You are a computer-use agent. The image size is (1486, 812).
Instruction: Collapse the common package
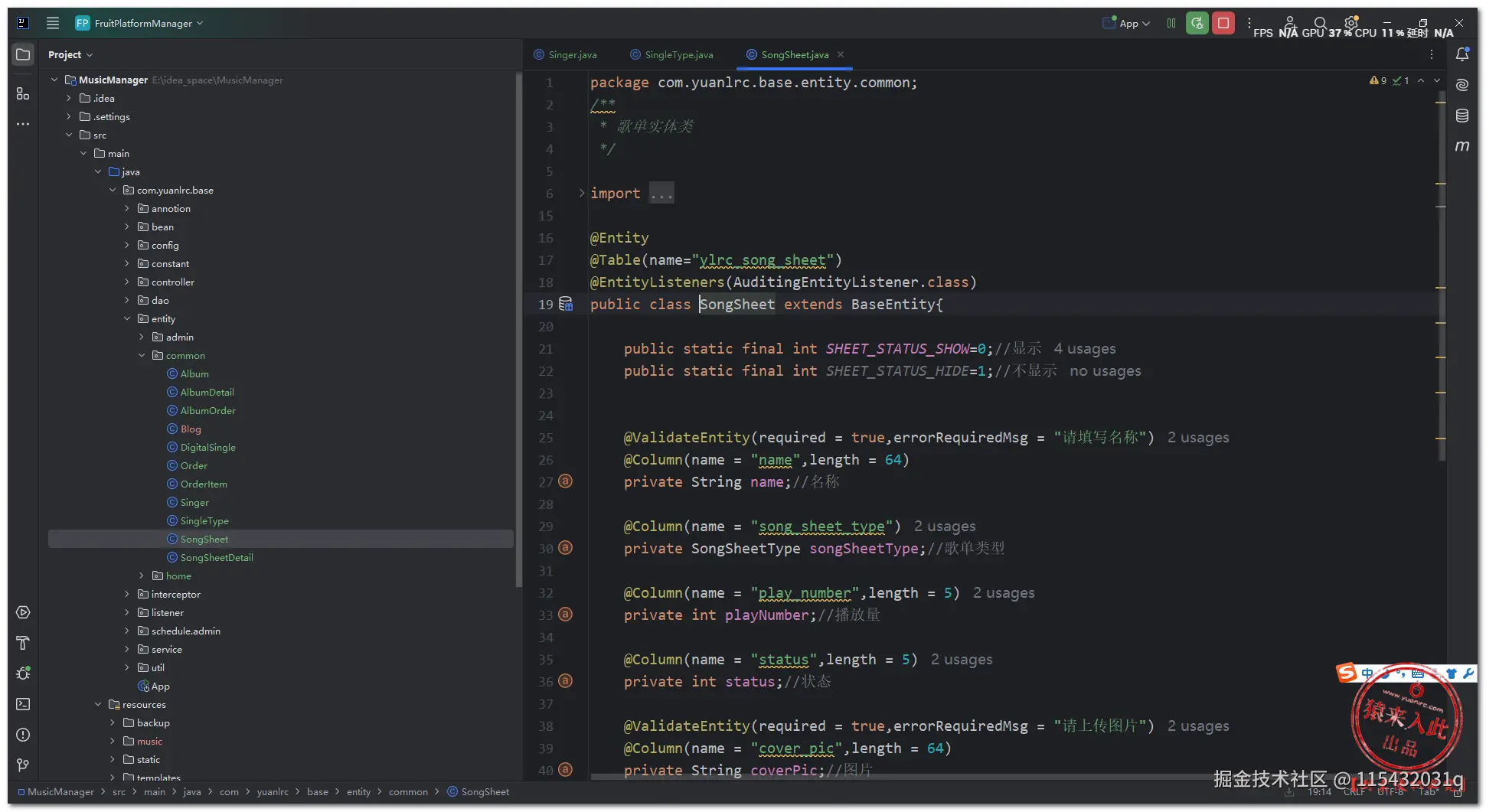pyautogui.click(x=142, y=355)
